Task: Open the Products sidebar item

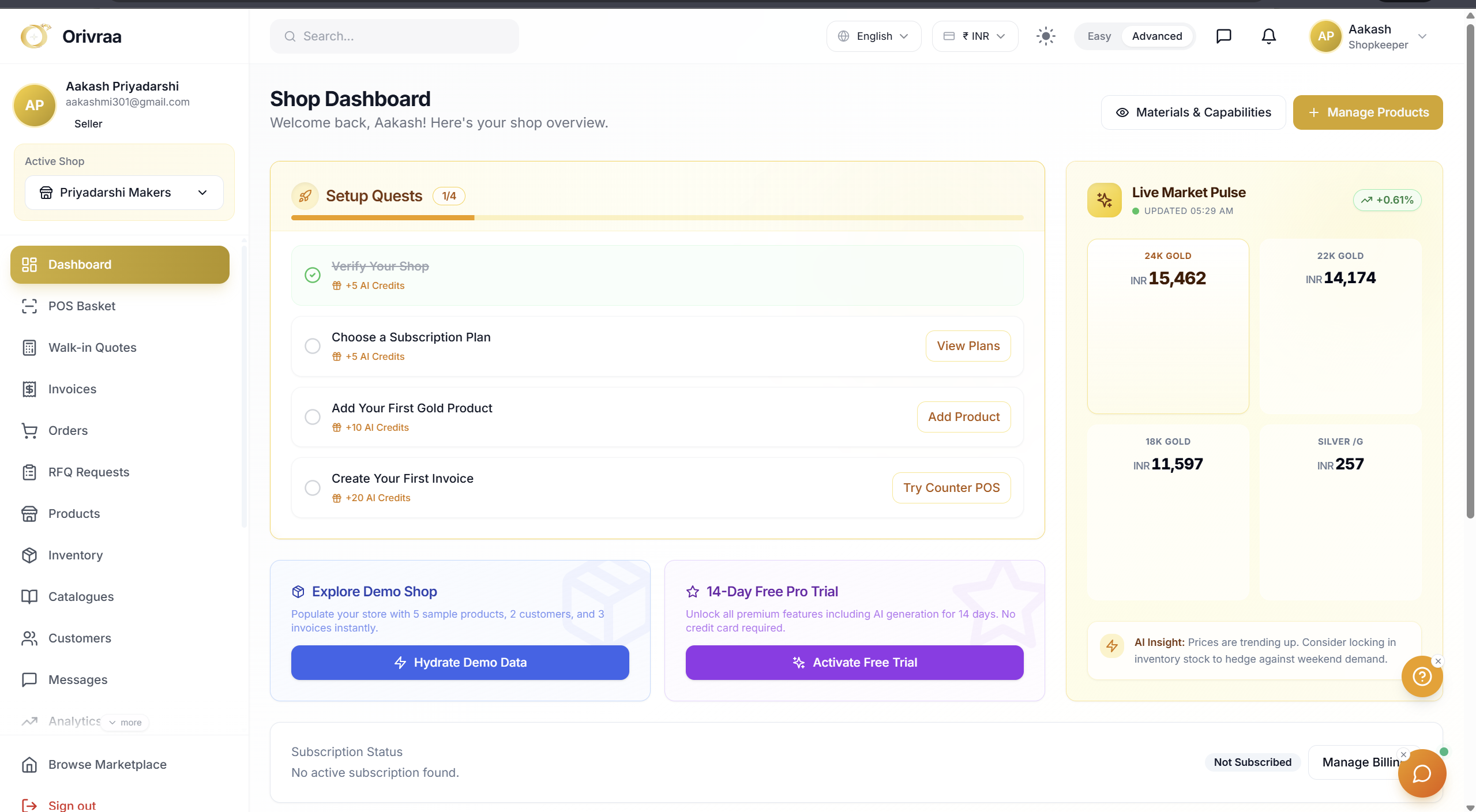Action: point(120,514)
